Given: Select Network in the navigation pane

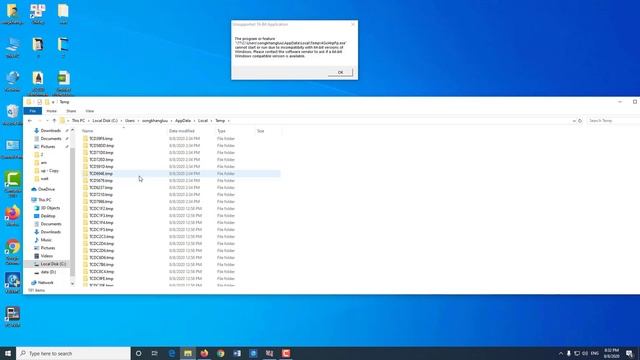Looking at the screenshot, I should click(45, 282).
